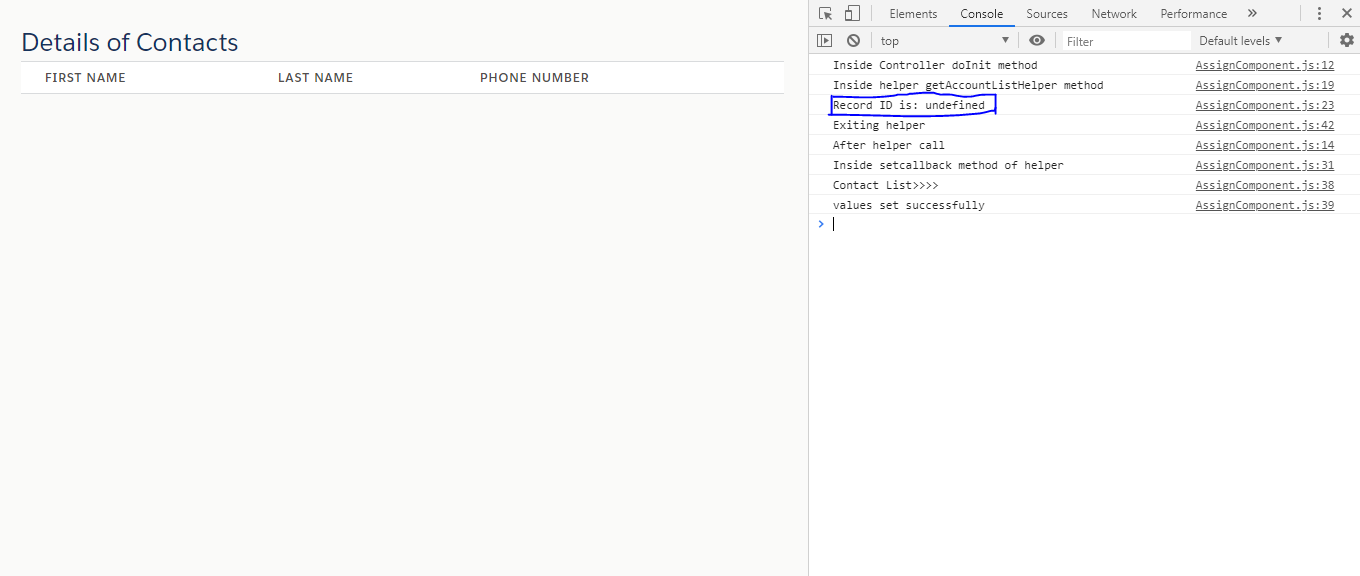
Task: Select 'Inside Controller doInit method' log text
Action: [x=935, y=65]
